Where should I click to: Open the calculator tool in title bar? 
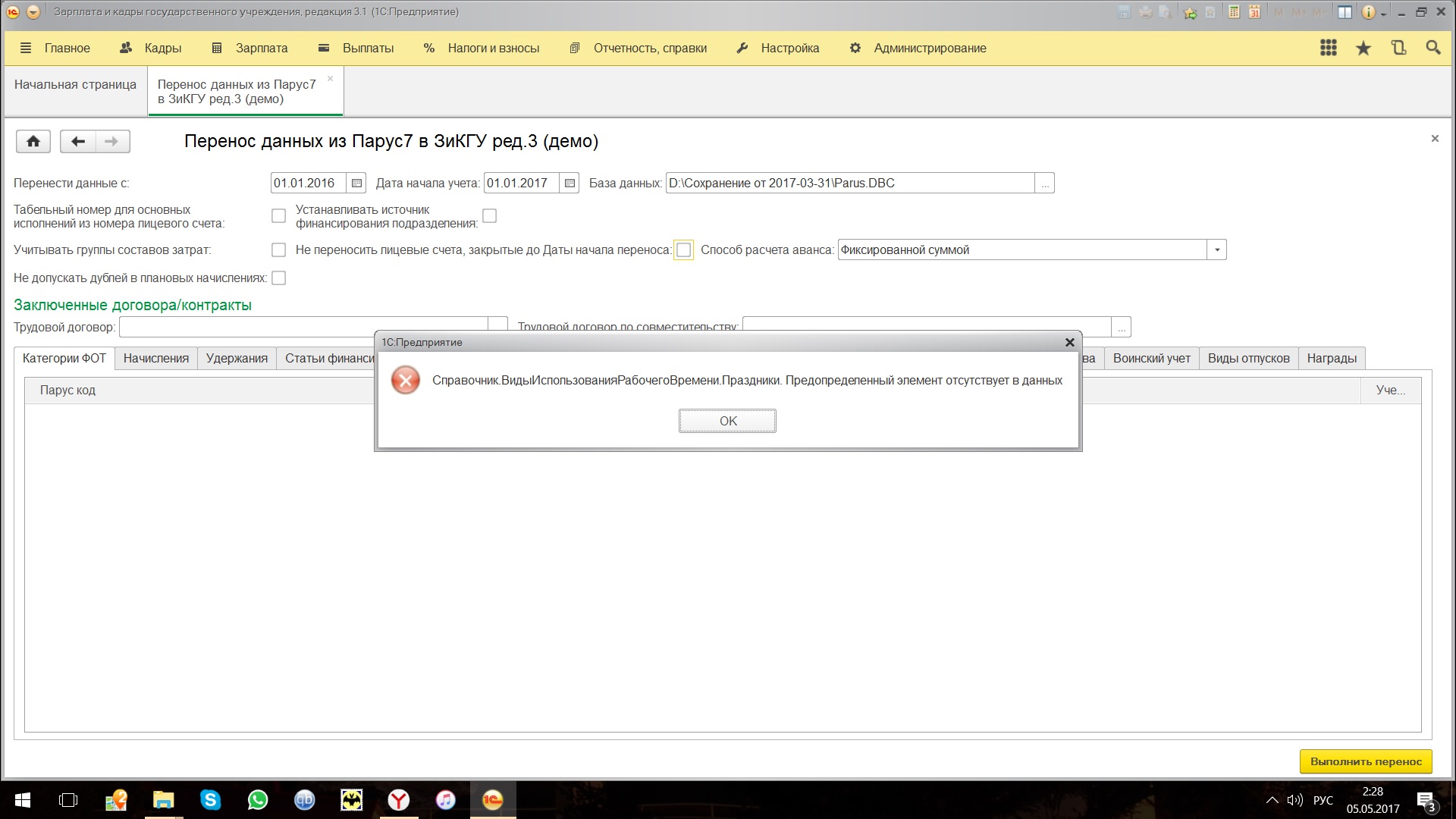point(1234,12)
